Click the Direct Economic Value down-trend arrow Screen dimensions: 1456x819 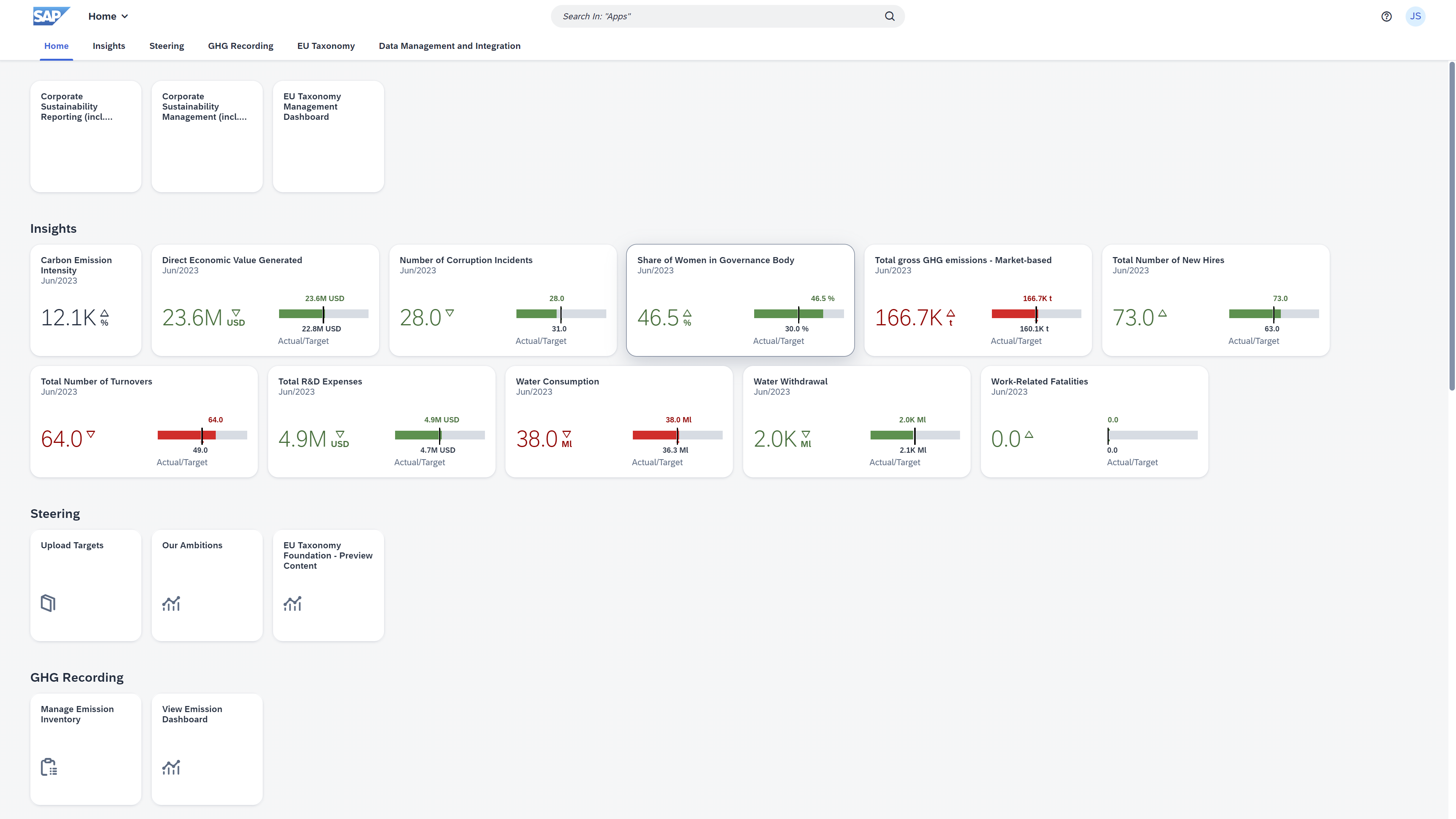(236, 313)
